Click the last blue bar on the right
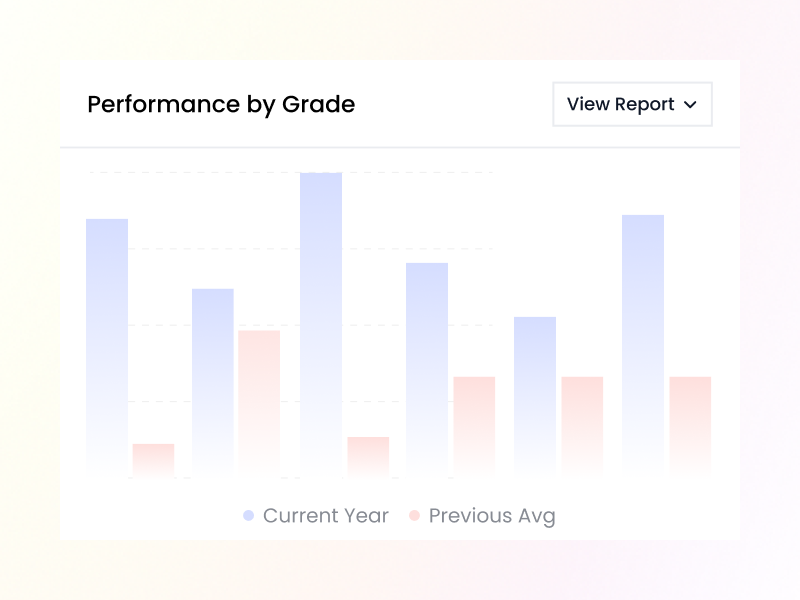The height and width of the screenshot is (600, 800). tap(643, 343)
